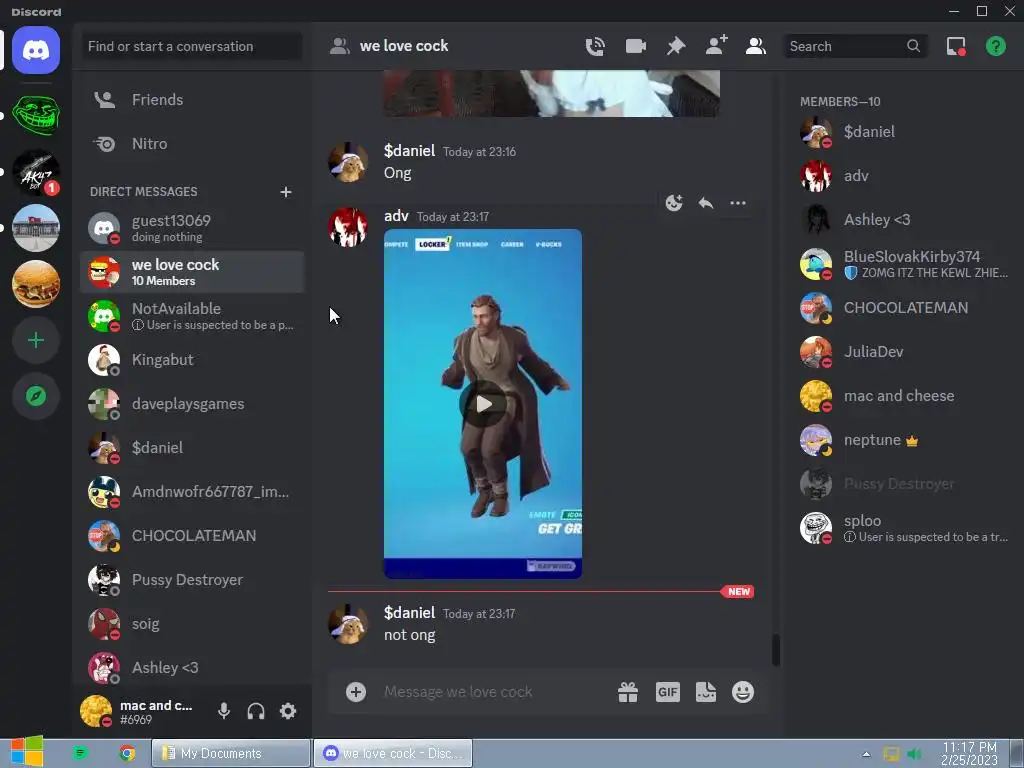Show pinned messages
Viewport: 1024px width, 768px height.
coord(676,46)
